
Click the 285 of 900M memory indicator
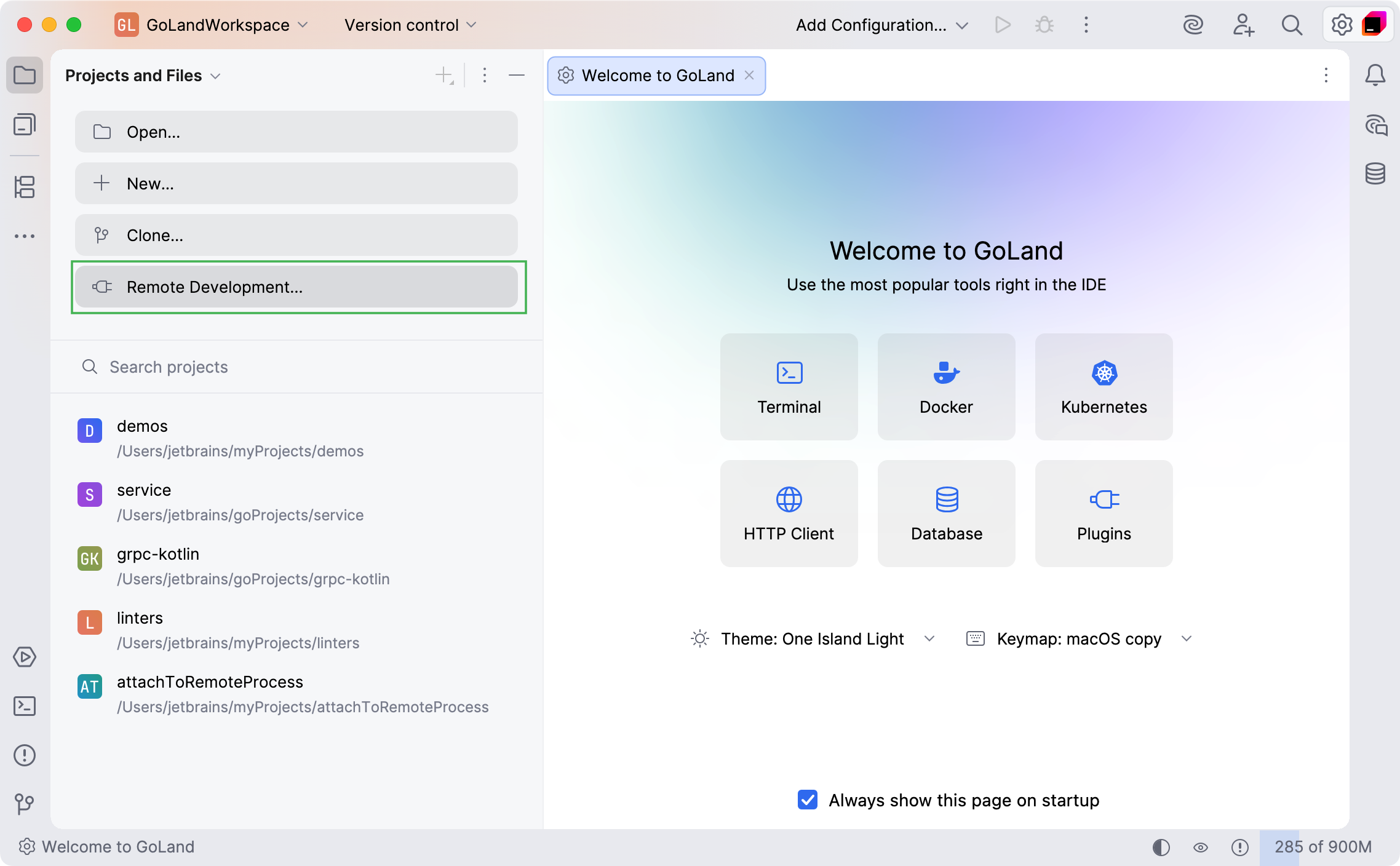coord(1320,847)
